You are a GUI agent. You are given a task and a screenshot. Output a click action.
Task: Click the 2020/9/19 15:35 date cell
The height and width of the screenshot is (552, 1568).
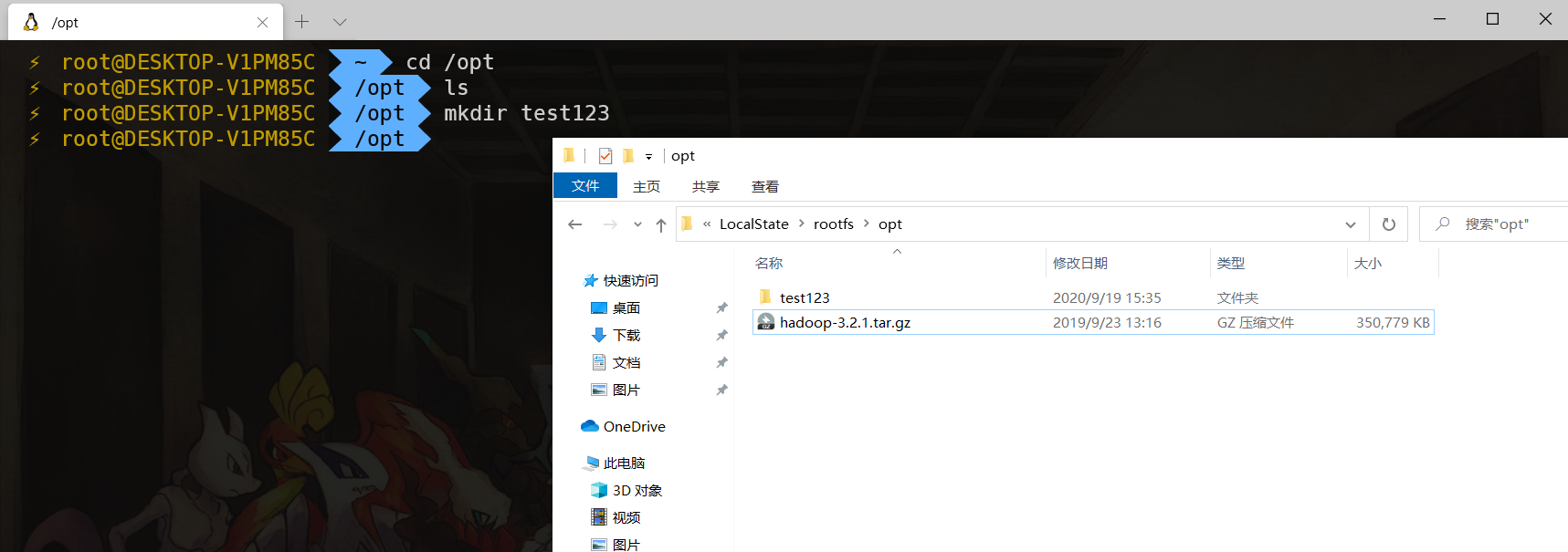click(1107, 297)
